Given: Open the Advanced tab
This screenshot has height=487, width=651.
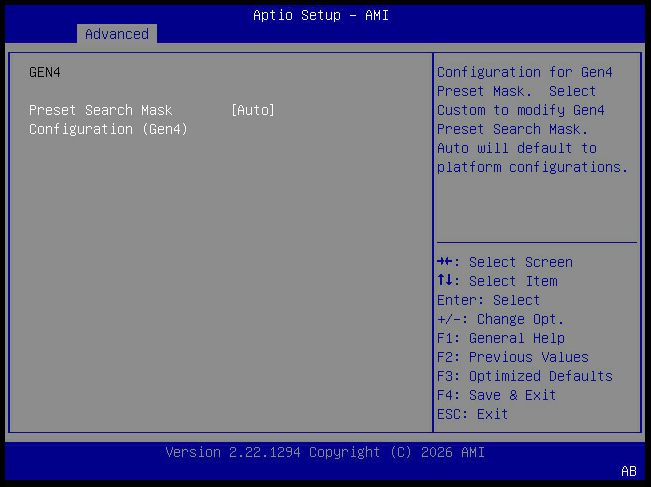Looking at the screenshot, I should 117,34.
